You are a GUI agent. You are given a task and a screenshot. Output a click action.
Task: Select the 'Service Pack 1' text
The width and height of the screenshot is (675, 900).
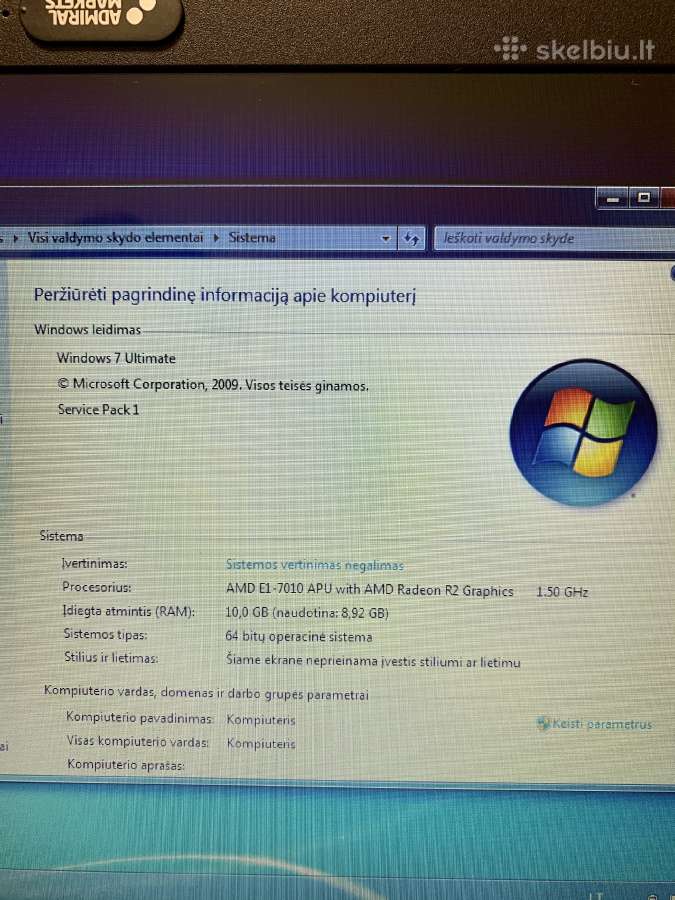98,410
